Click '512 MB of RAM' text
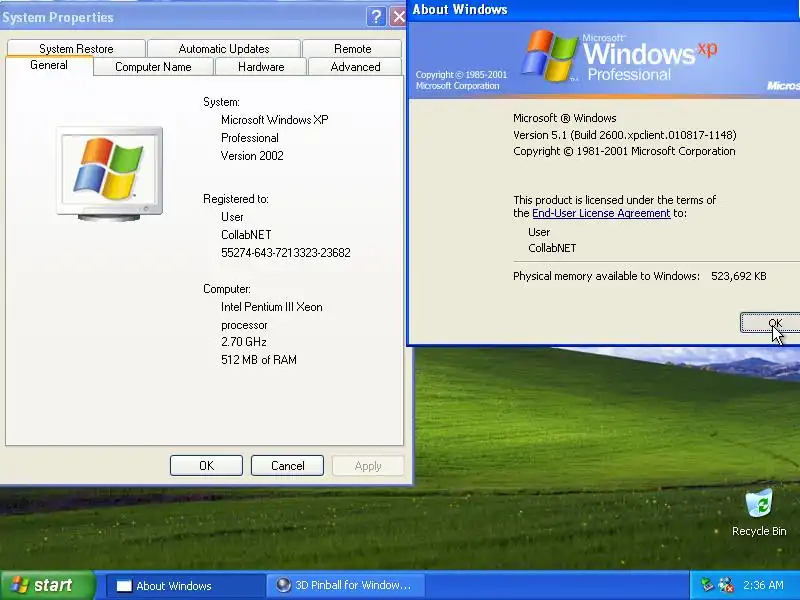The height and width of the screenshot is (600, 800). [259, 360]
